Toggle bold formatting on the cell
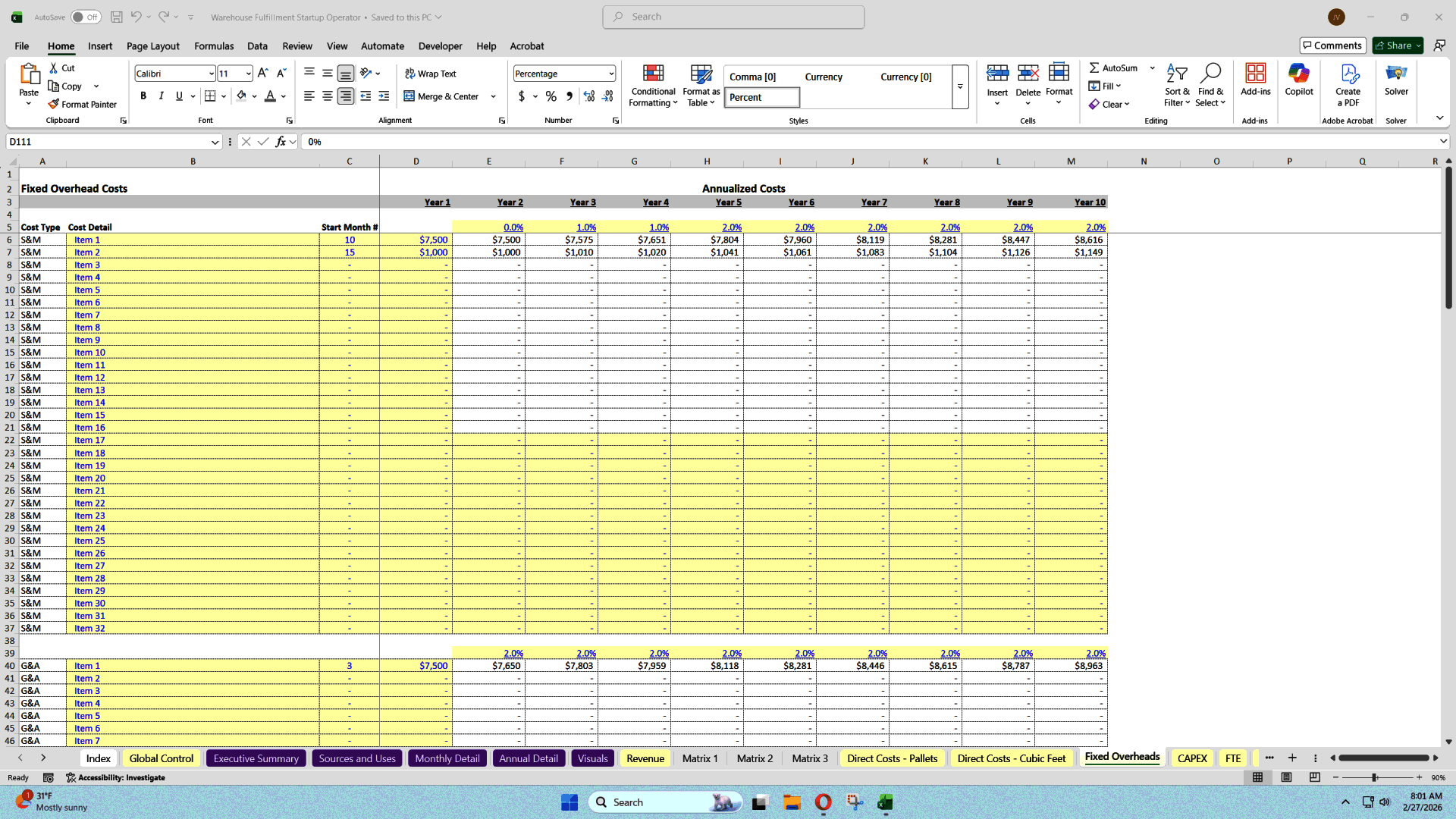This screenshot has width=1456, height=819. pos(143,96)
